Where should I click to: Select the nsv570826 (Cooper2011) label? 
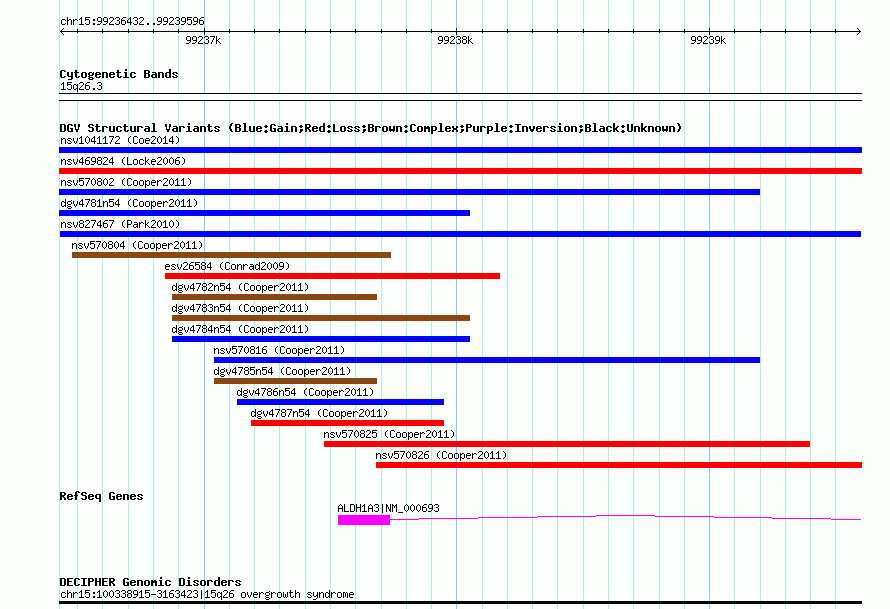[x=441, y=455]
